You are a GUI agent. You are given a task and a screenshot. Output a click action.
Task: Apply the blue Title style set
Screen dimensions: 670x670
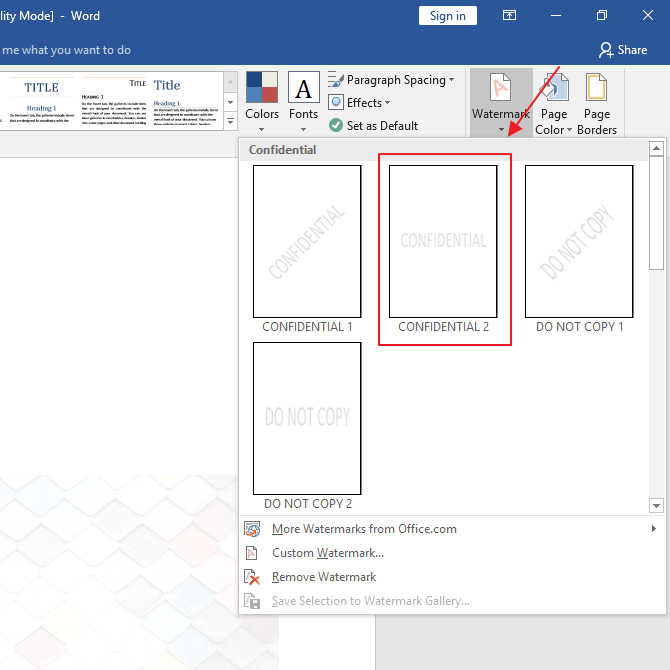[x=186, y=101]
